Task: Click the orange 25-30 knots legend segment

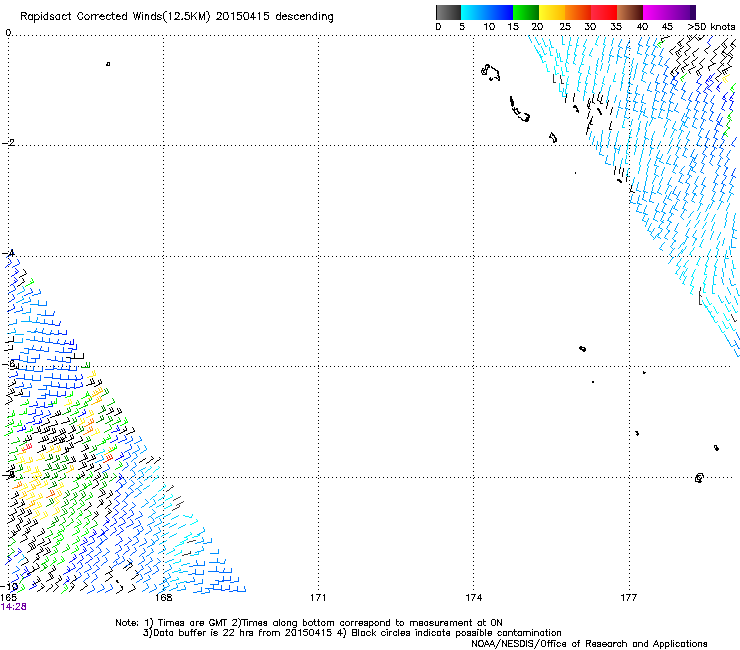Action: pos(578,12)
